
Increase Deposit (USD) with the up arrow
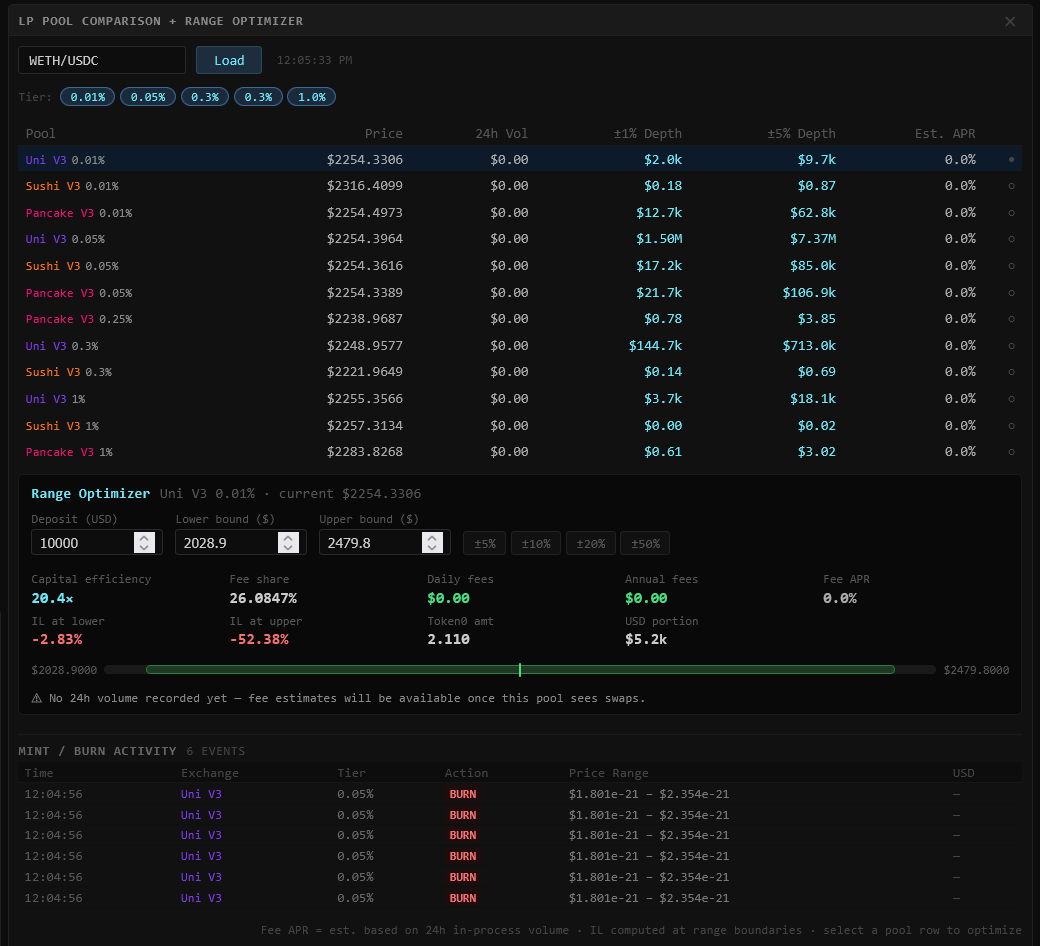[145, 537]
